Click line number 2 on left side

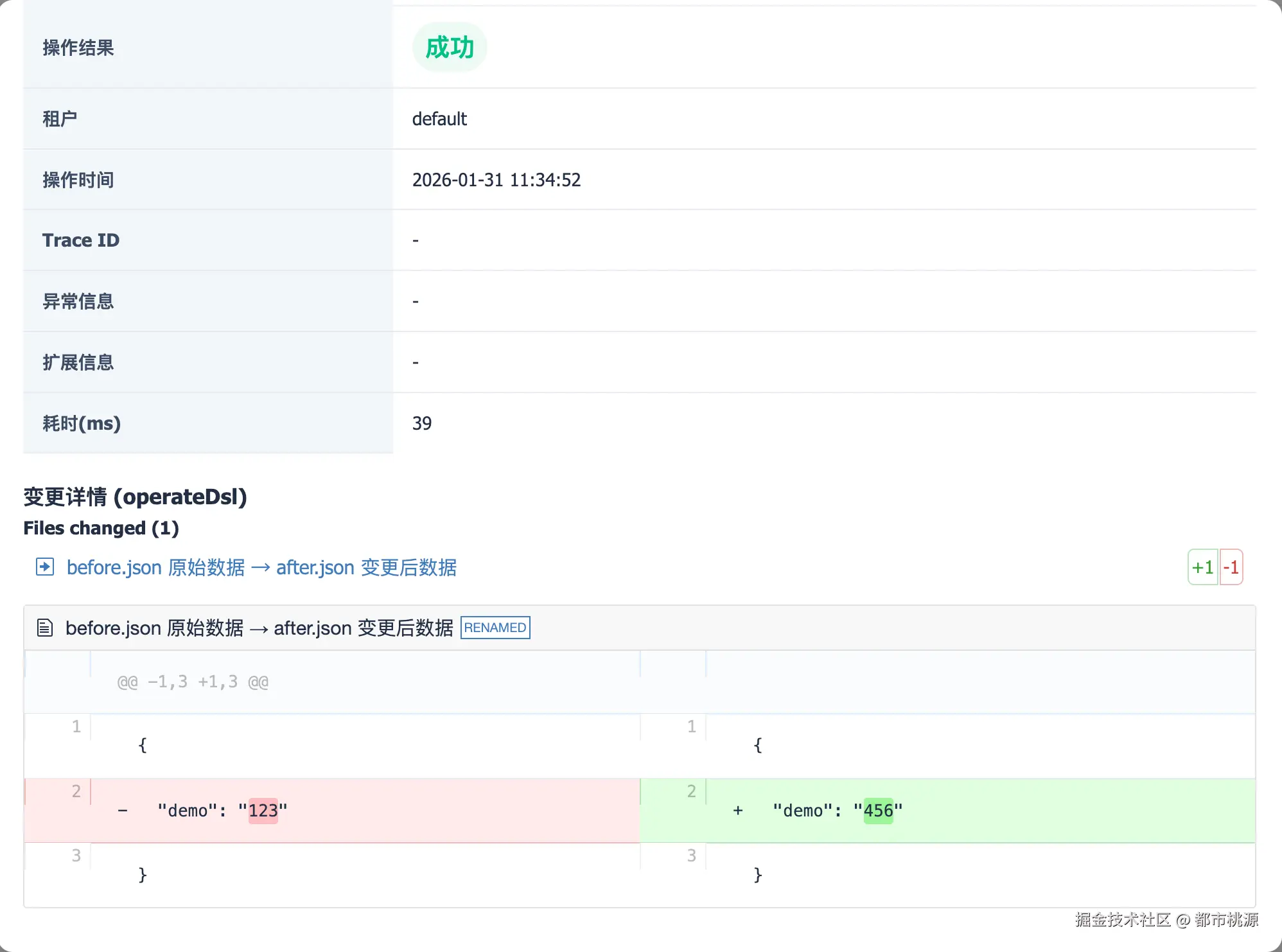click(76, 791)
